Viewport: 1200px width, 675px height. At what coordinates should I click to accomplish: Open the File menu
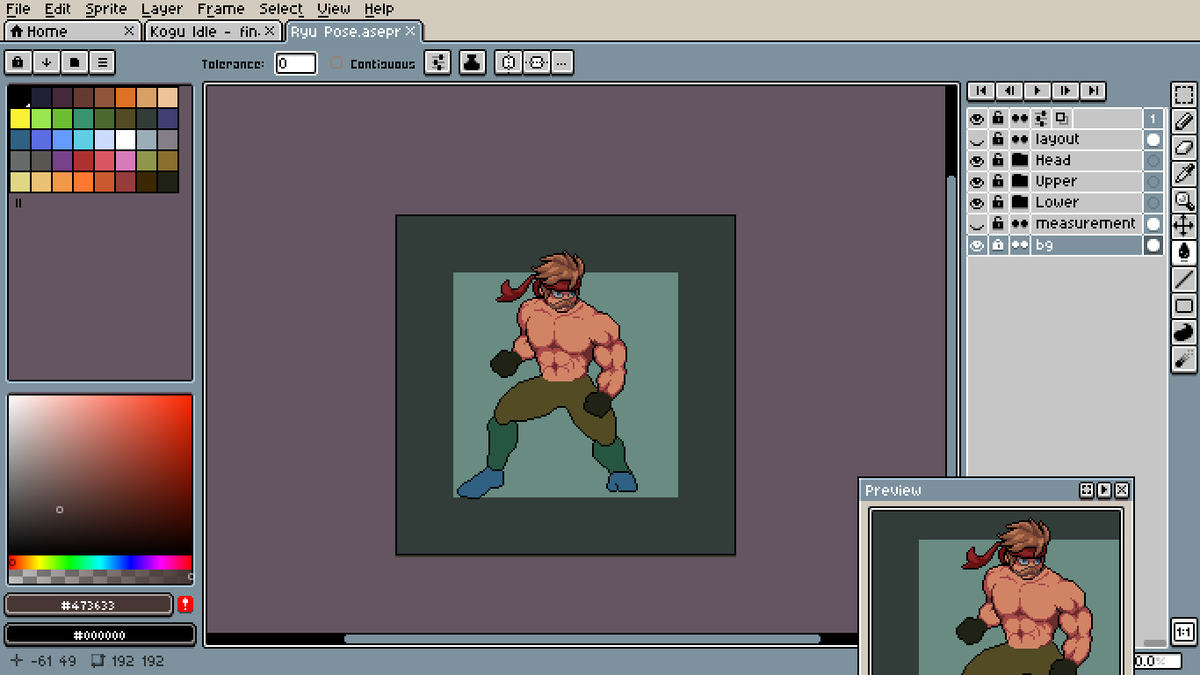tap(18, 9)
